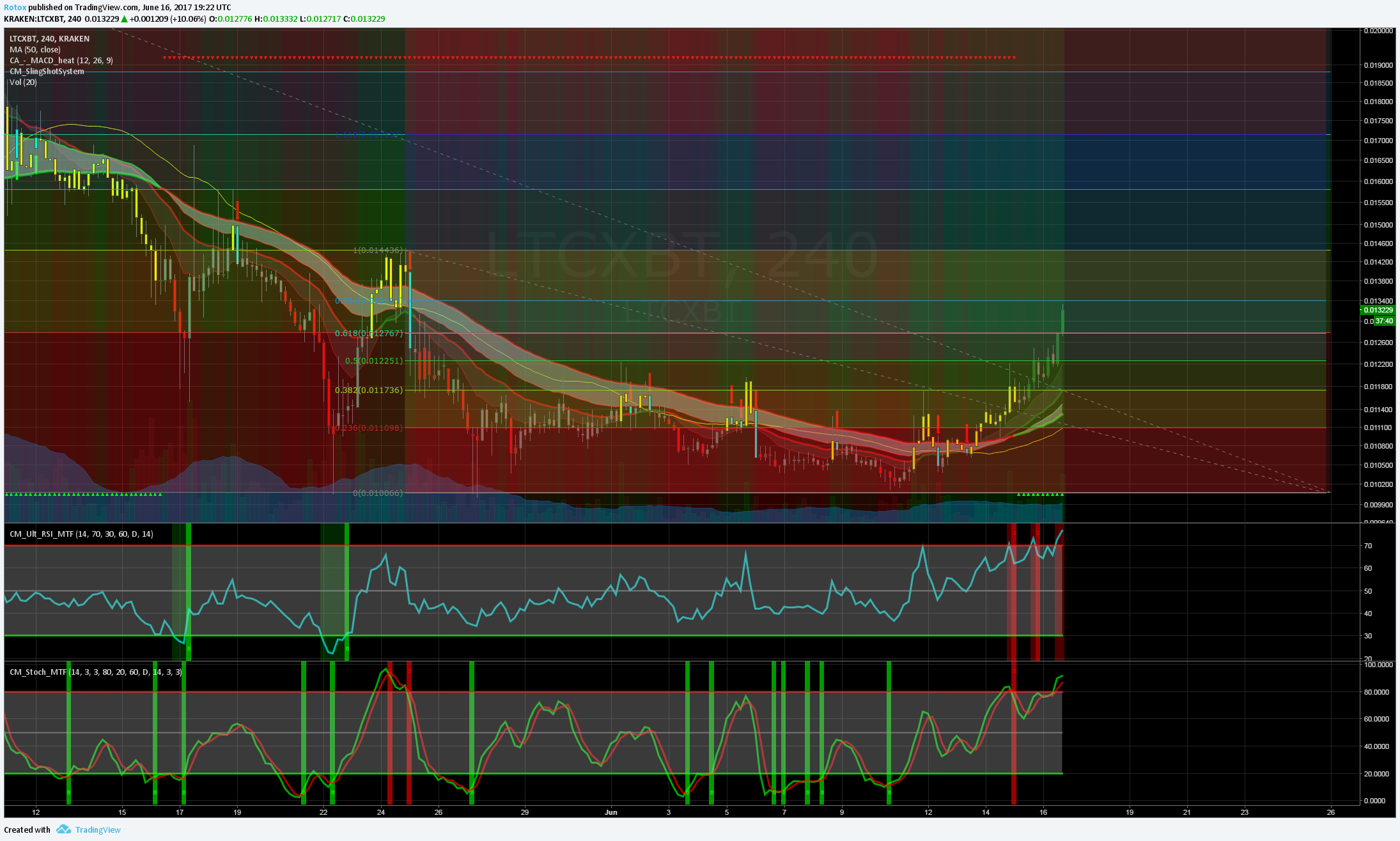Select the LTCXBT, 240, KRAKEN chart title
The width and height of the screenshot is (1400, 841).
[49, 38]
